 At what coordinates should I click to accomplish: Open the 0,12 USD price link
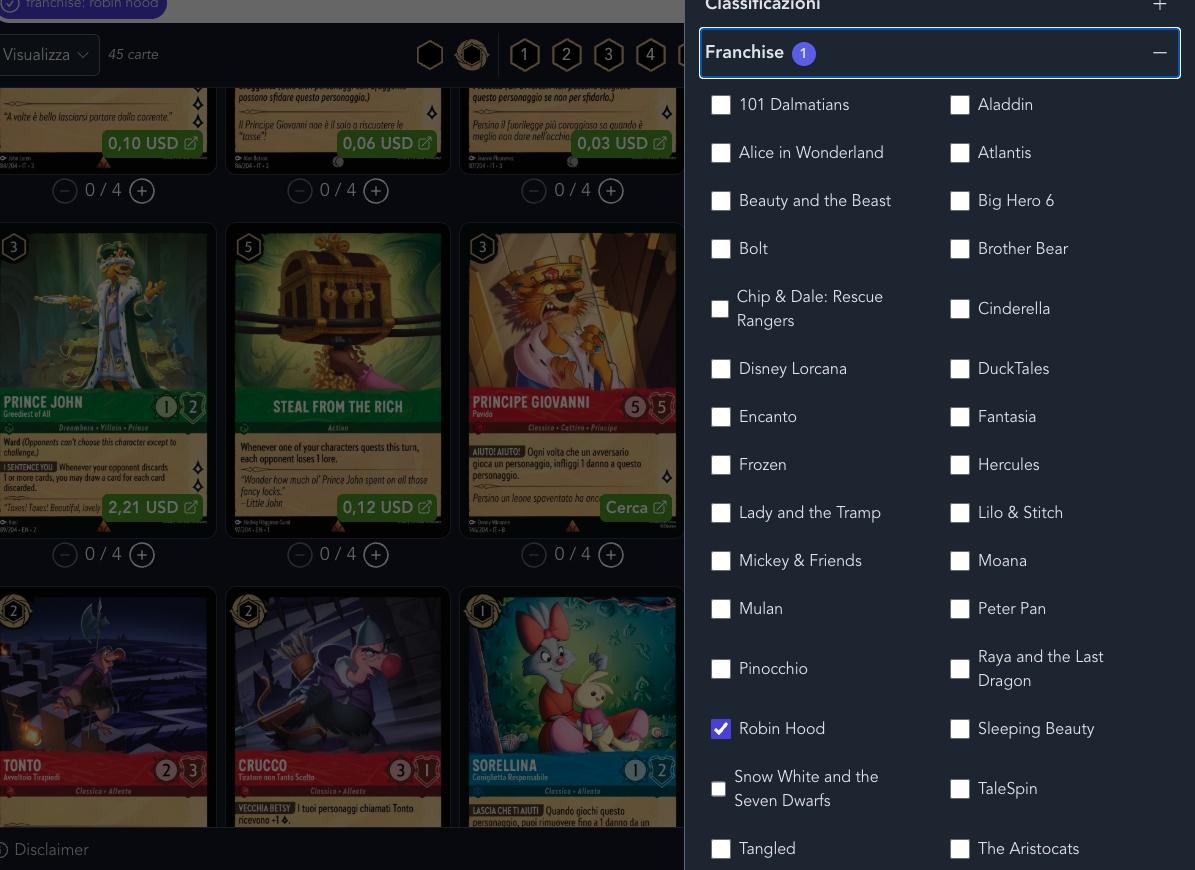click(x=387, y=507)
